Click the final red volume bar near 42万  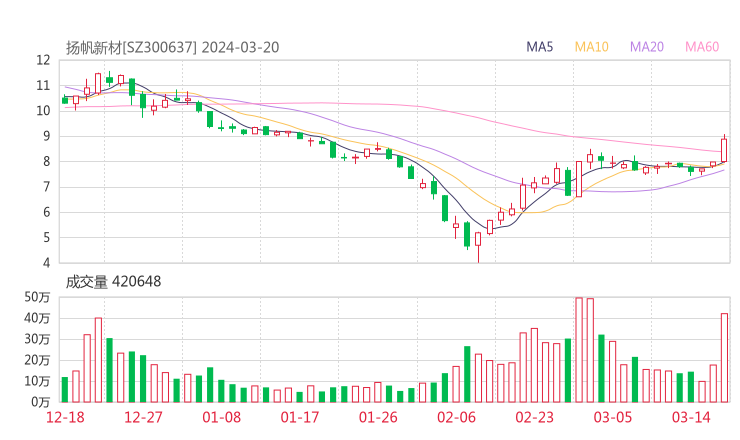click(724, 358)
